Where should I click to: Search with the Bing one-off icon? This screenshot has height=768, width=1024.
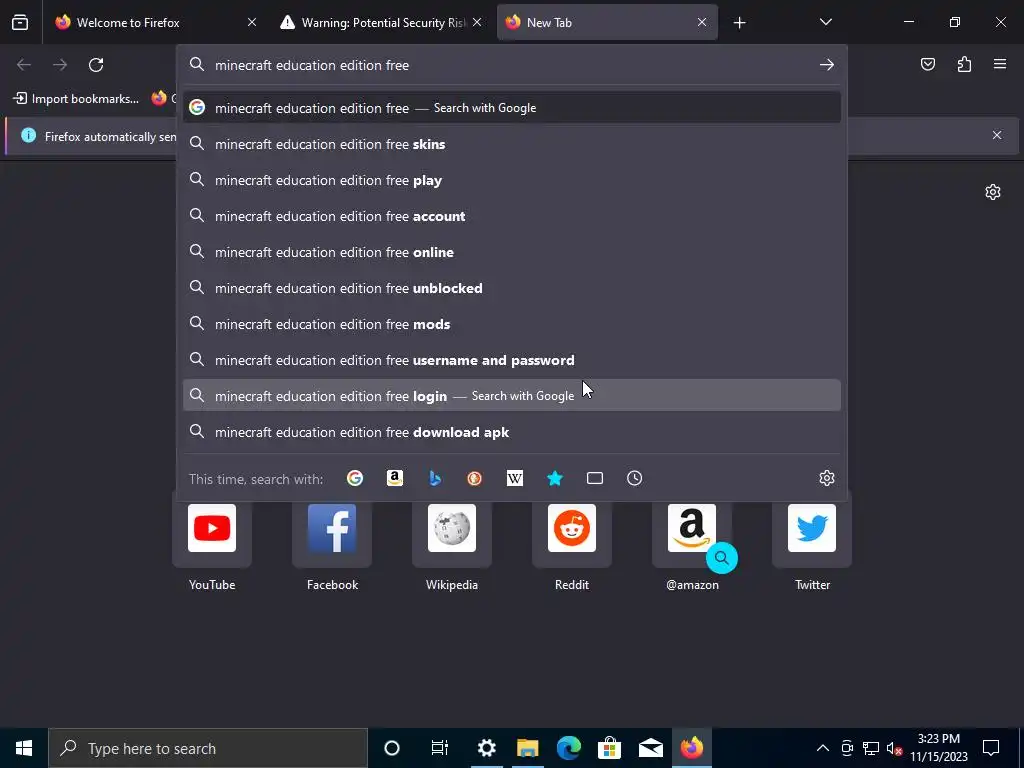pyautogui.click(x=435, y=478)
